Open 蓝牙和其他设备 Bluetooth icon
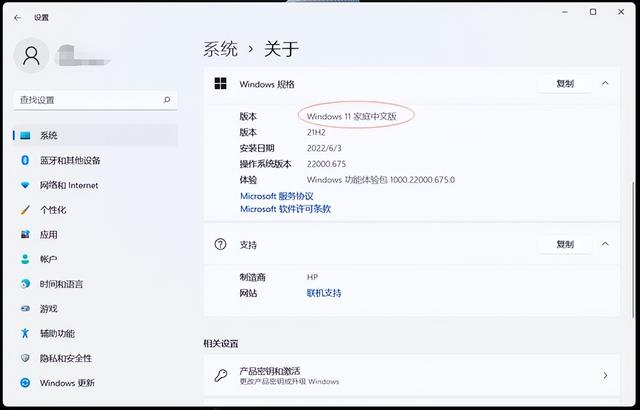 coord(25,160)
